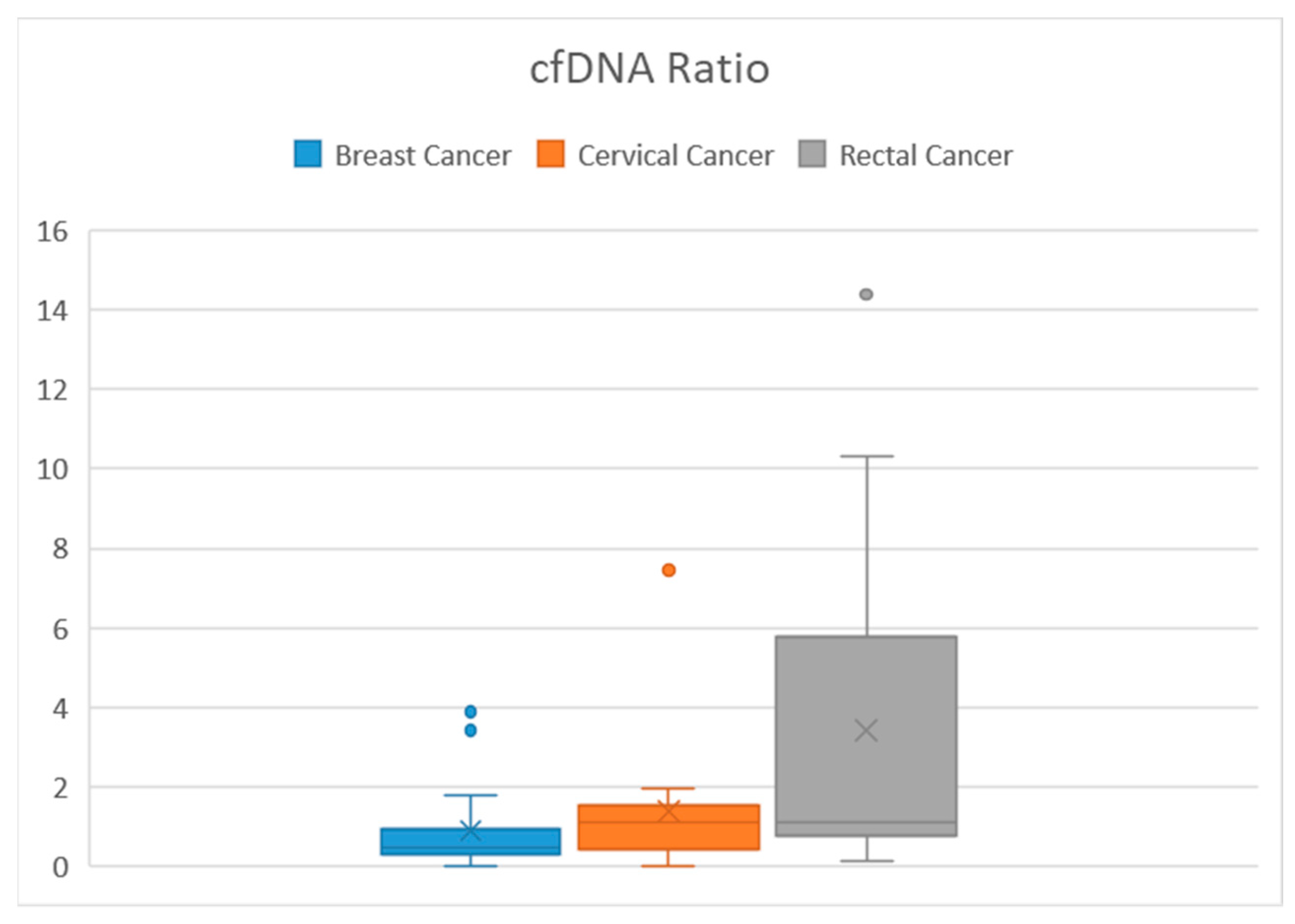
Task: Click the orange outlier point near 7.5
Action: (669, 570)
